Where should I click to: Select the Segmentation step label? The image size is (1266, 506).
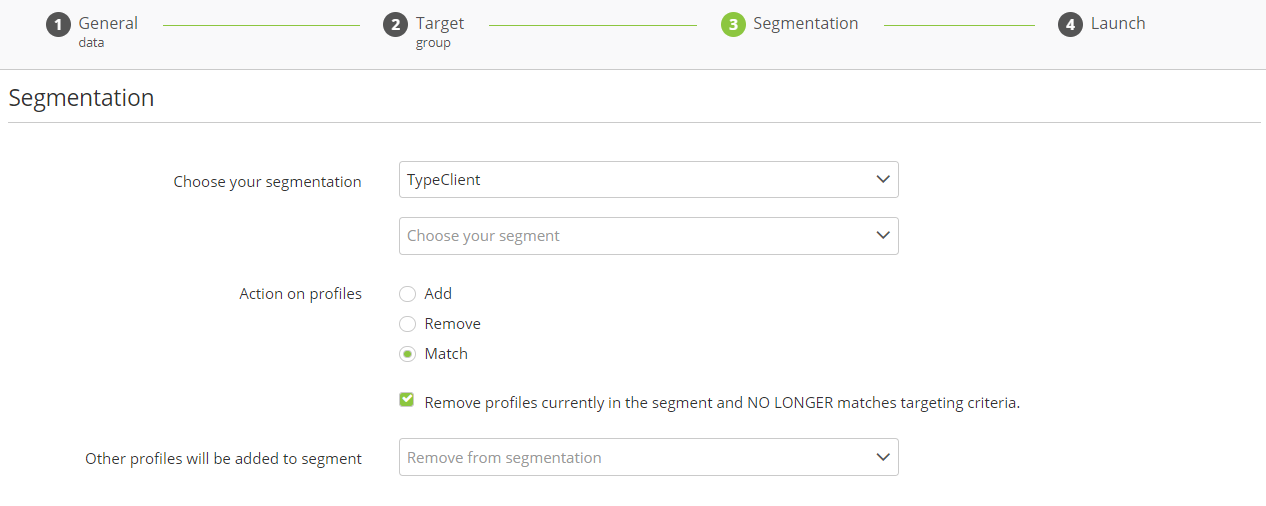click(805, 23)
